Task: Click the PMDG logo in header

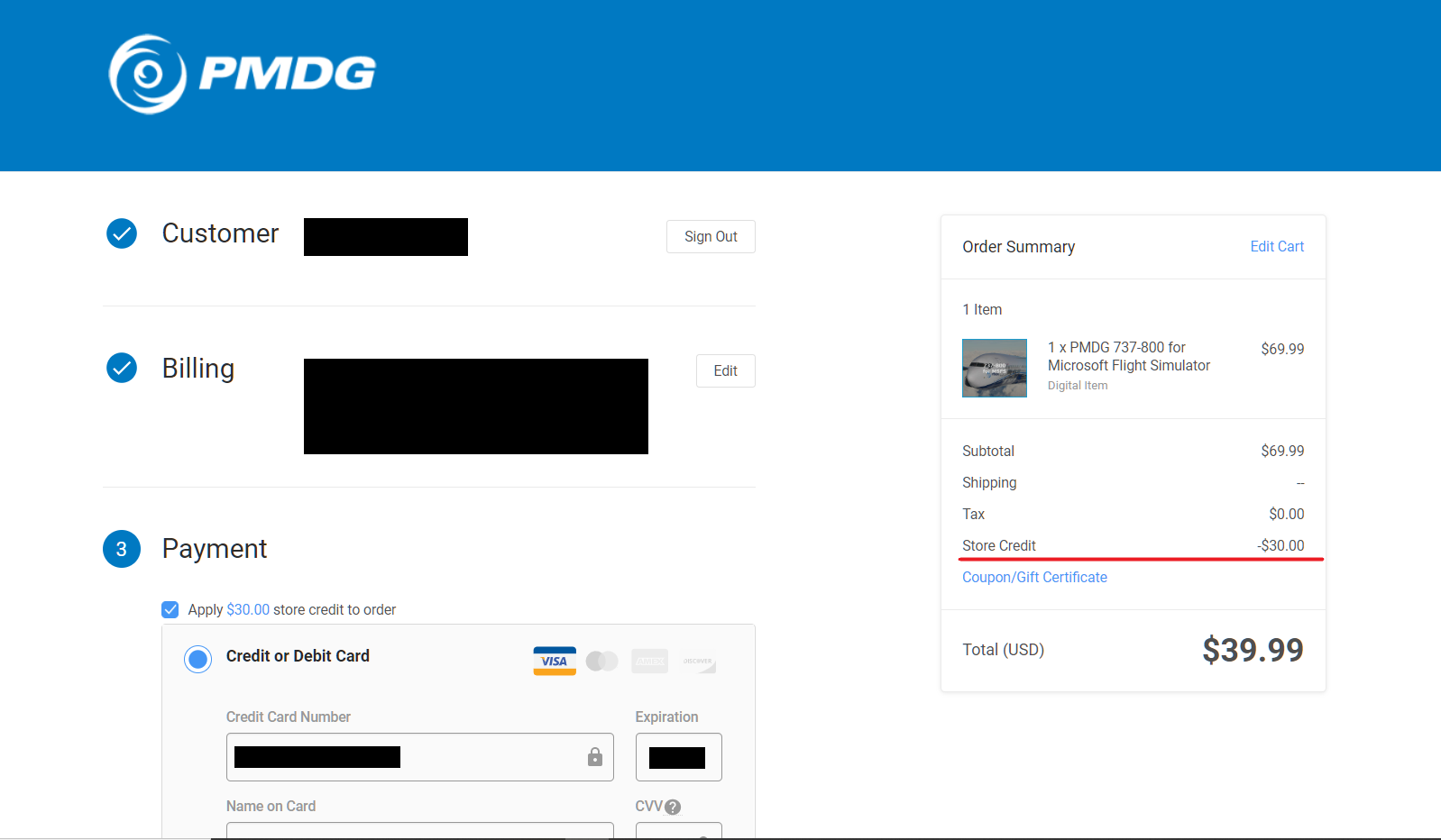Action: tap(242, 74)
